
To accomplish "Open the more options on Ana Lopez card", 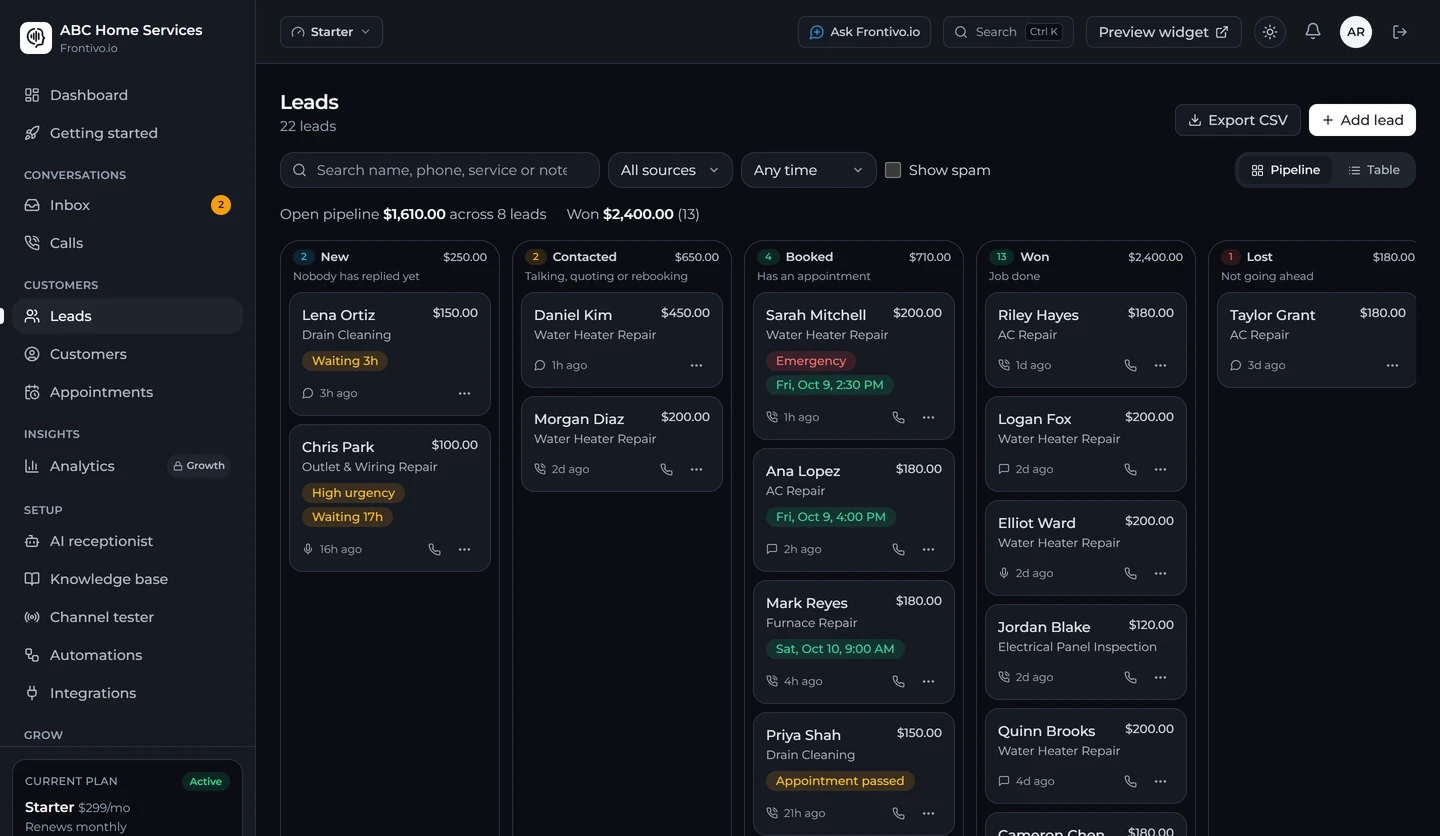I will (928, 549).
